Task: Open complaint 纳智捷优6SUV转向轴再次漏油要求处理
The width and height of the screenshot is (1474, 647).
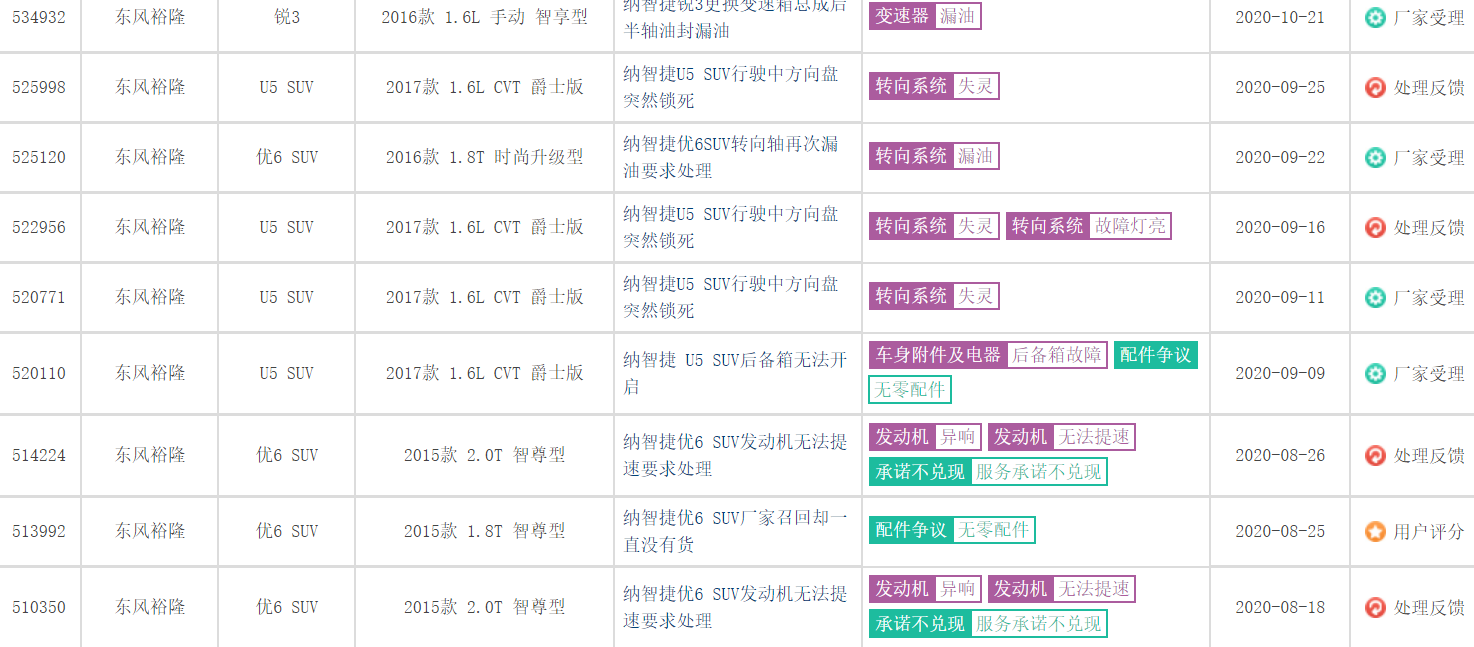Action: [x=731, y=157]
